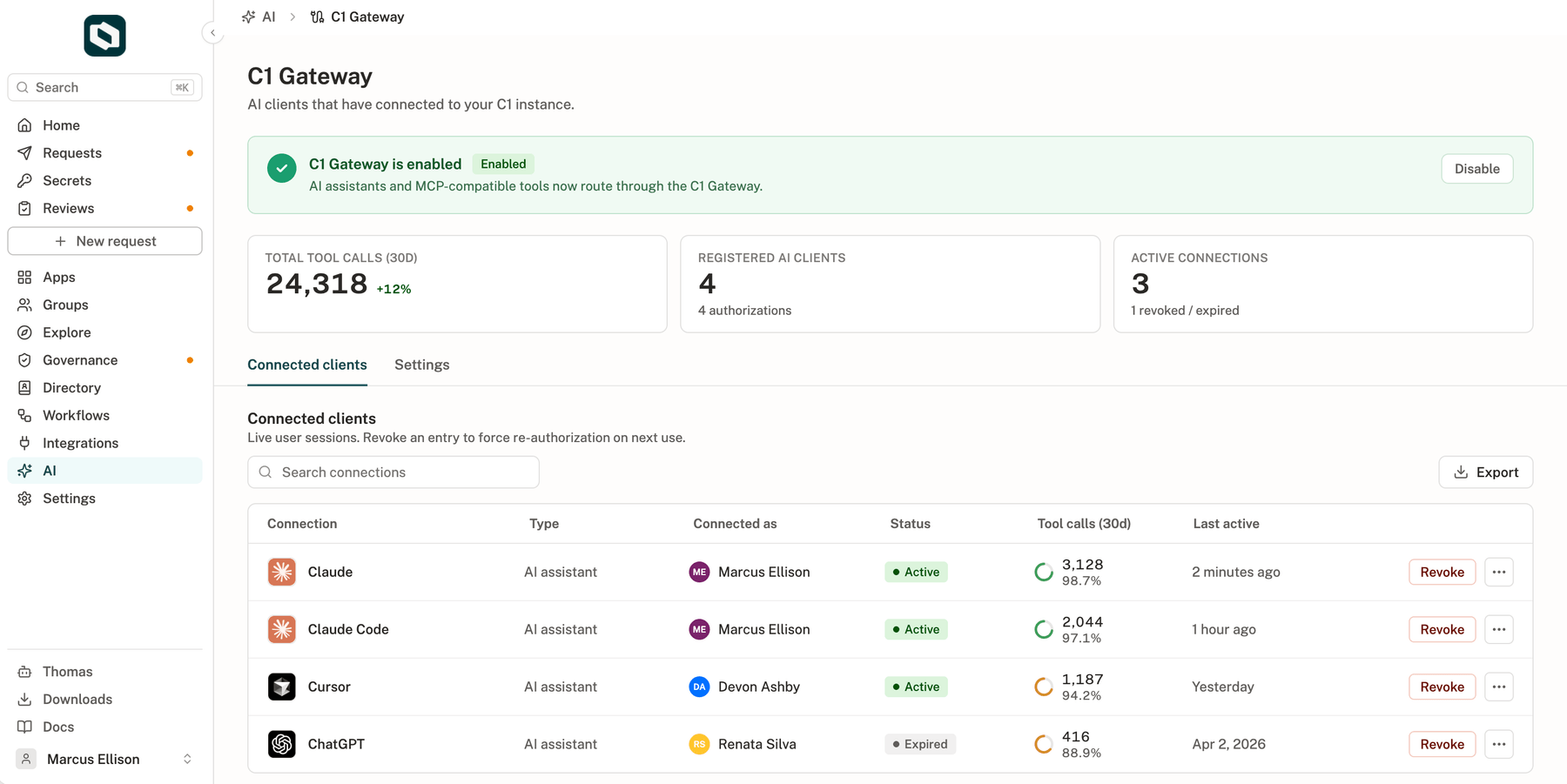Click the Downloads icon

(24, 700)
